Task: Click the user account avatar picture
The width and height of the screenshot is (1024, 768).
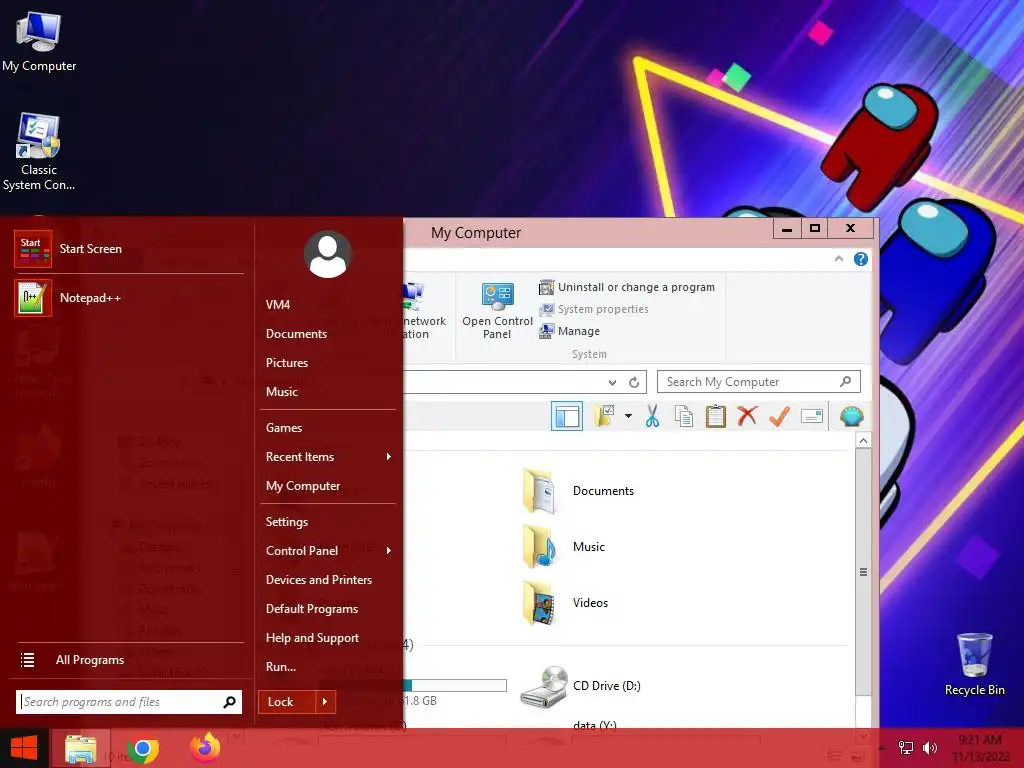Action: 328,254
